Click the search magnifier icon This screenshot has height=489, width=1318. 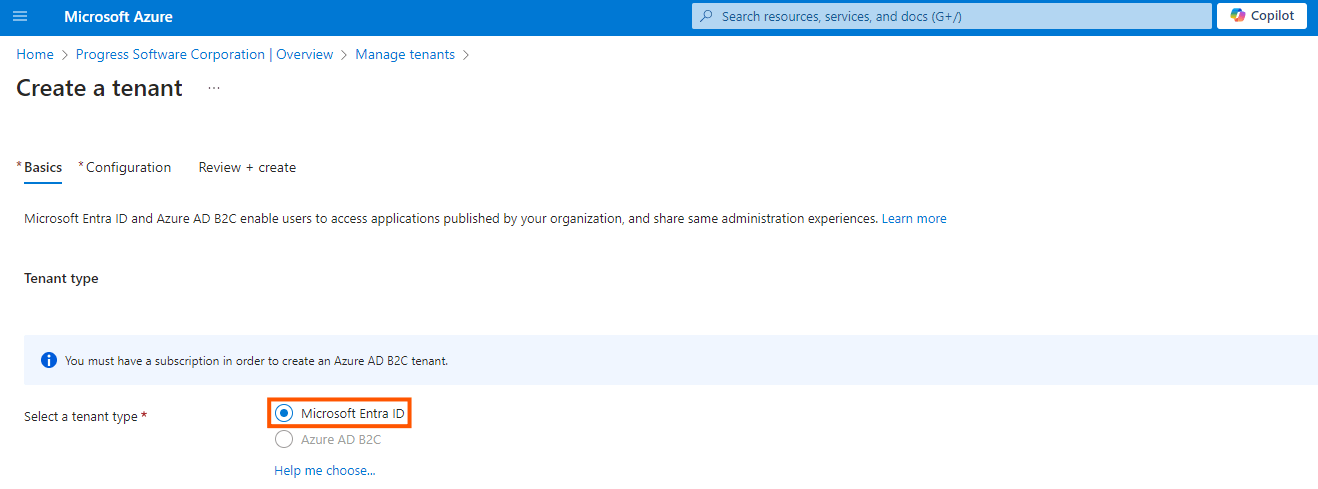click(707, 16)
